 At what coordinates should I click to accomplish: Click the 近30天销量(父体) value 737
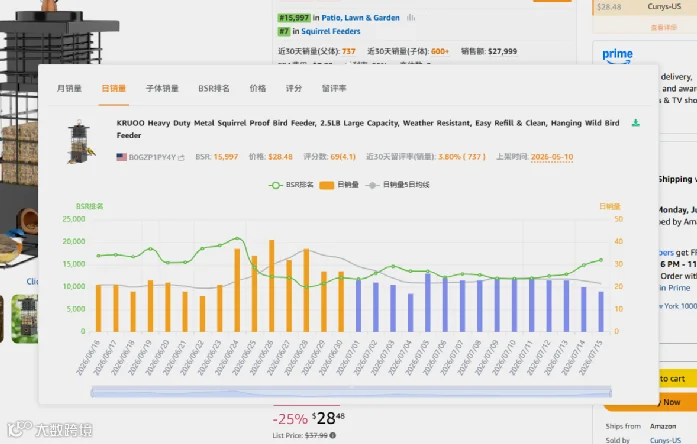[x=349, y=51]
